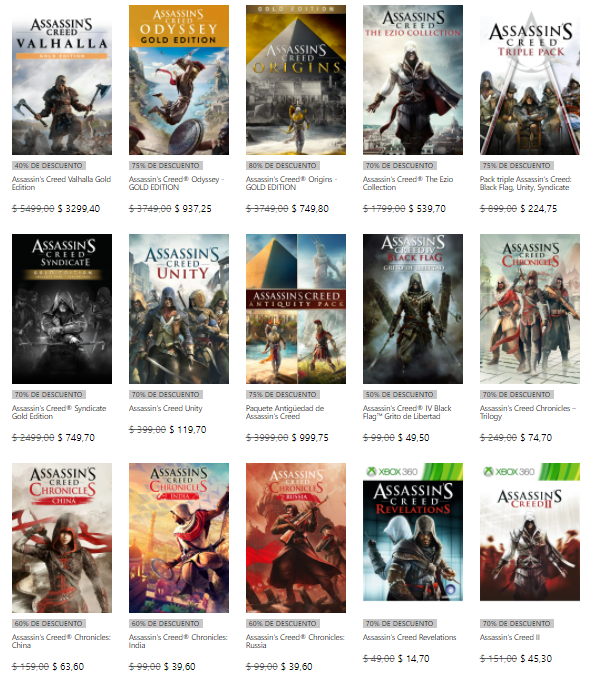Open the Chronicles India cover thumbnail
This screenshot has height=682, width=602.
click(x=179, y=538)
